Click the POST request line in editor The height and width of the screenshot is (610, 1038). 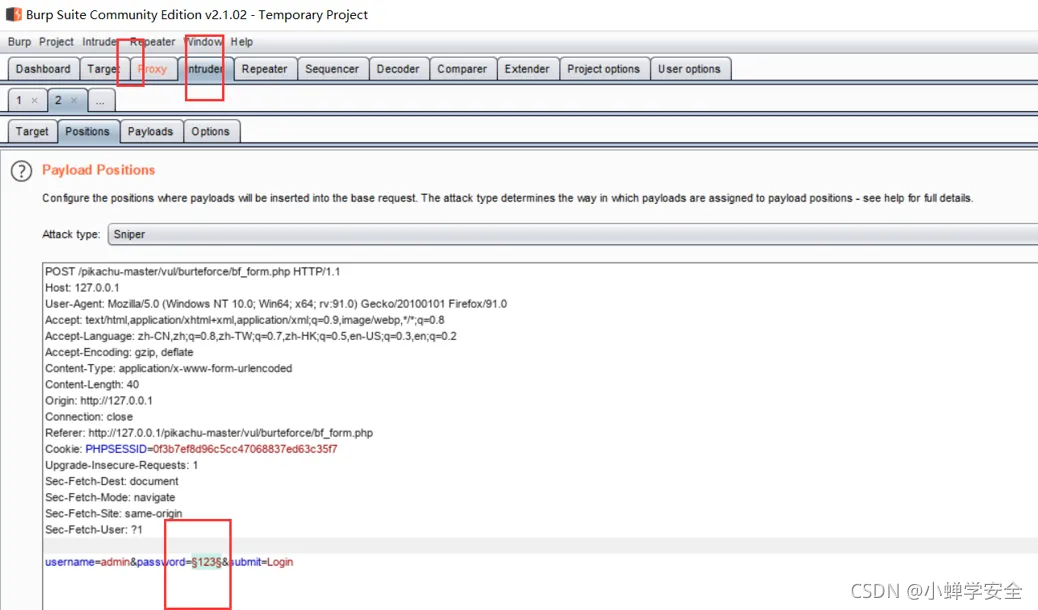click(x=193, y=272)
